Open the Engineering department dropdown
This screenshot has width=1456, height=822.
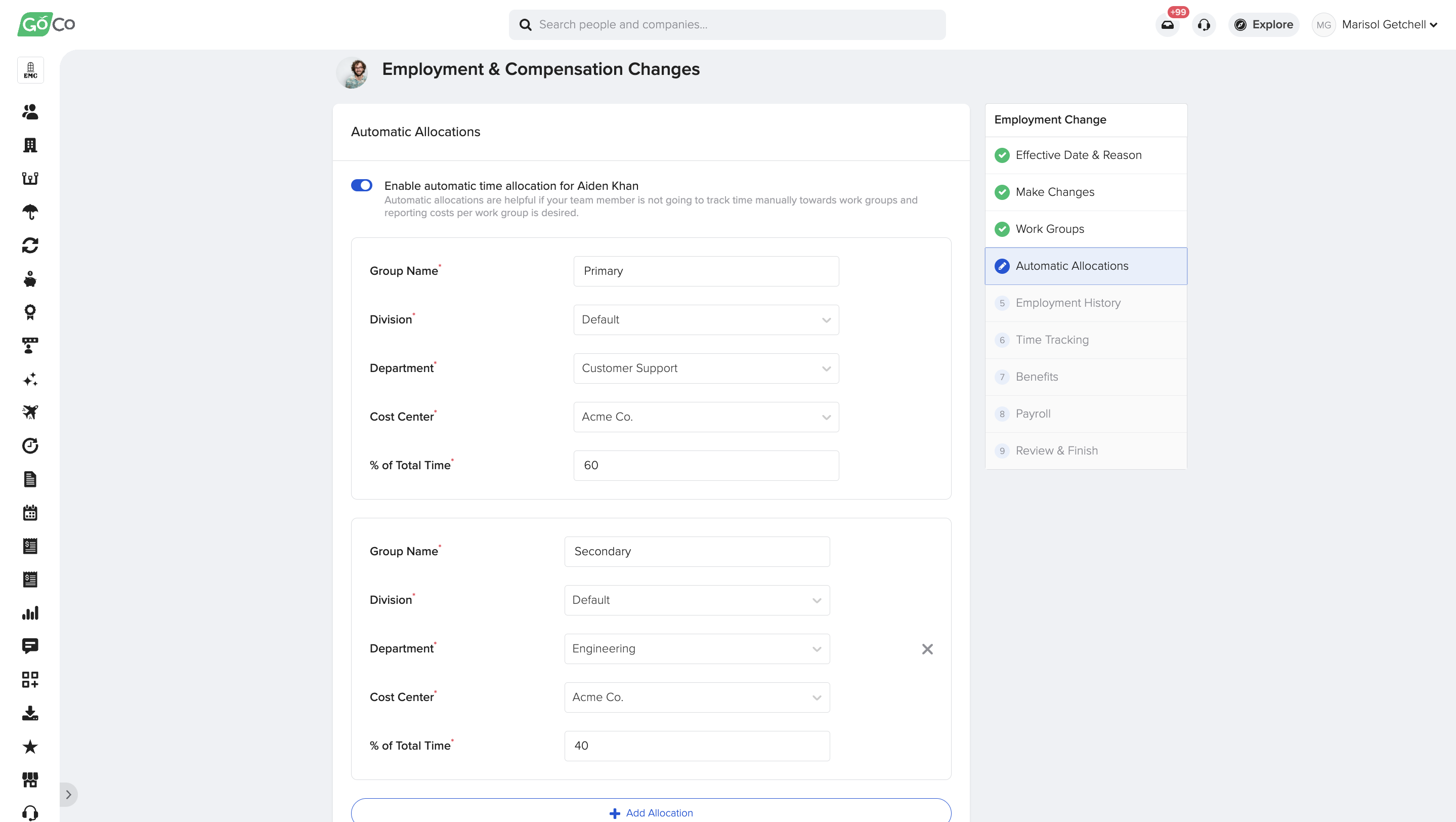coord(696,649)
